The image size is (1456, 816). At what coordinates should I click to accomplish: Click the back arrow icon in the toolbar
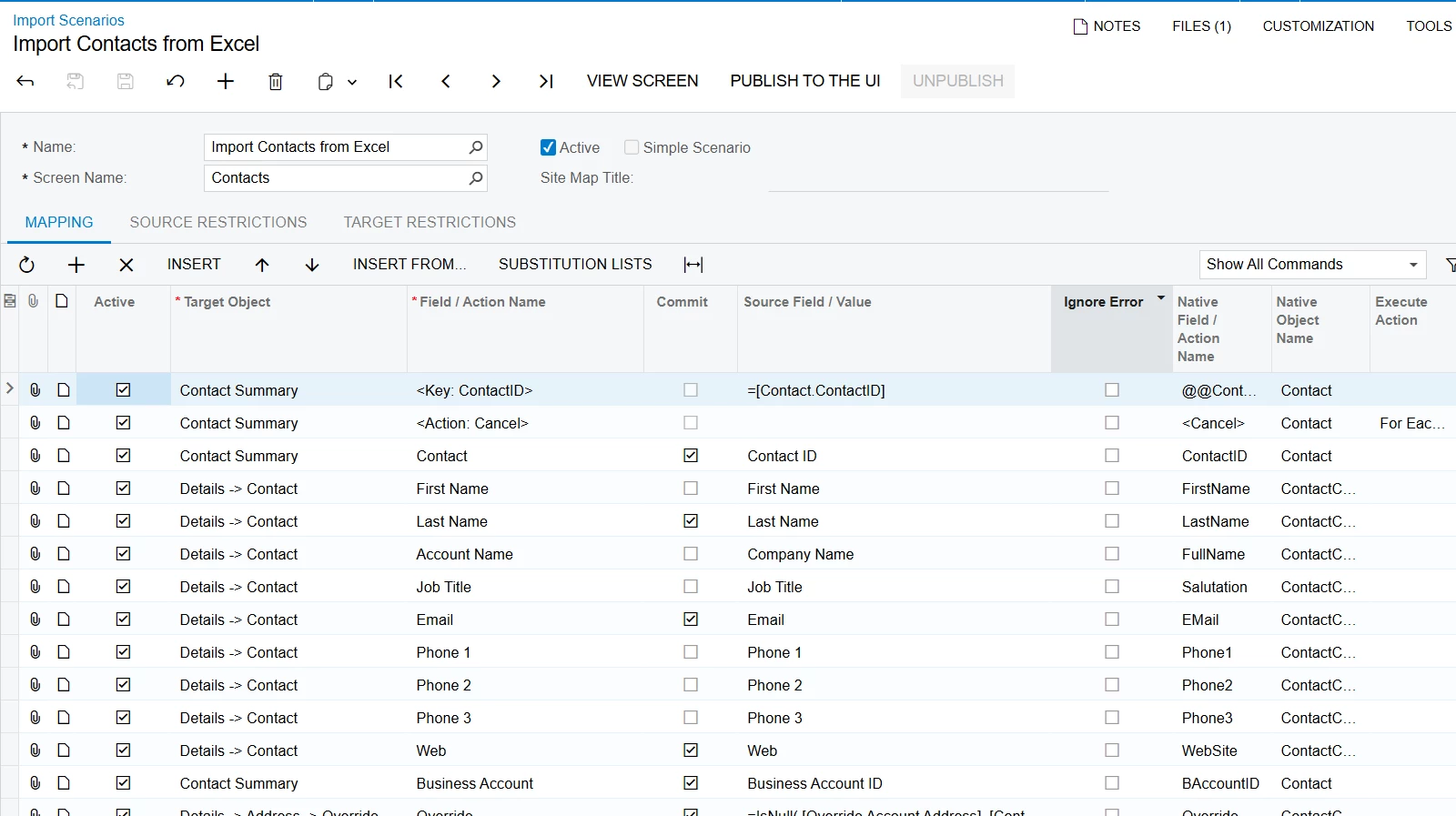tap(25, 81)
